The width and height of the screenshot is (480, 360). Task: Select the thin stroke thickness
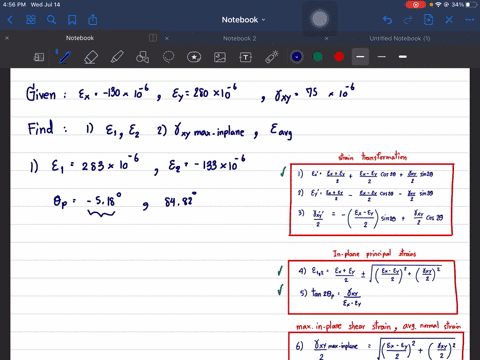click(x=382, y=57)
